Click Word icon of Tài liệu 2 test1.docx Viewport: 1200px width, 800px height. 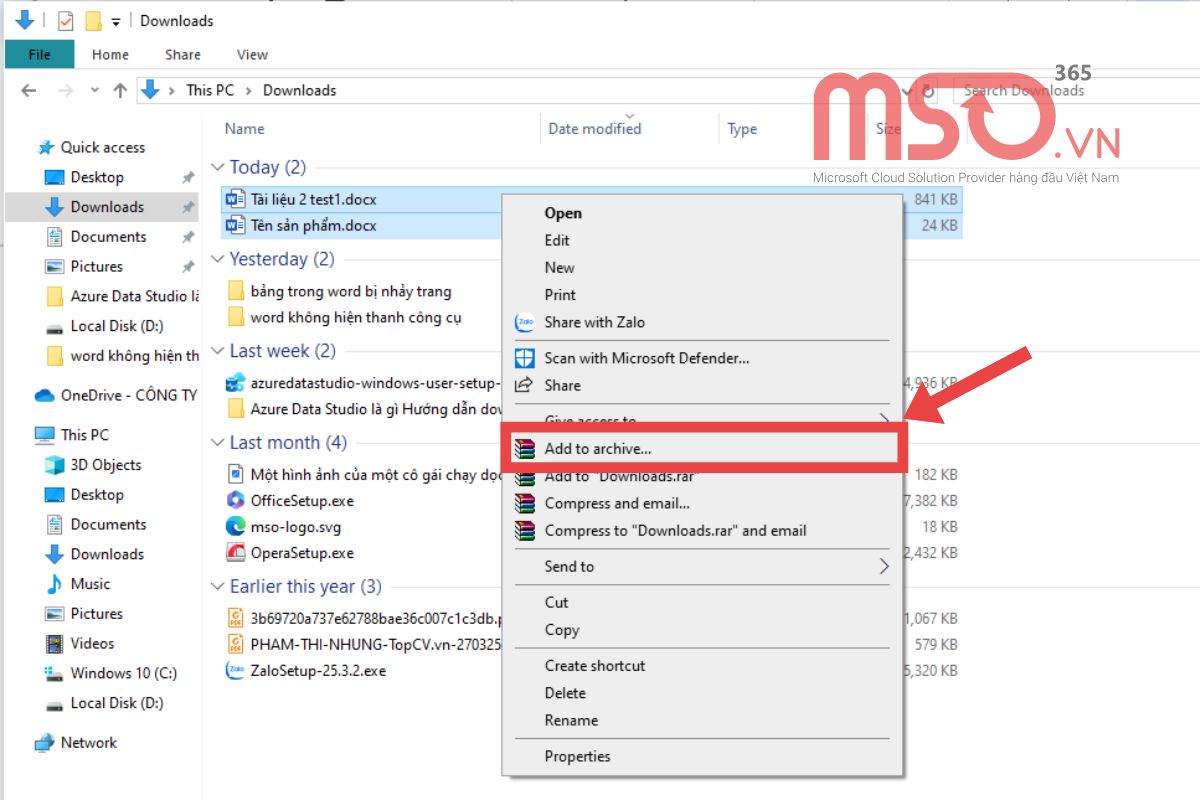(235, 199)
